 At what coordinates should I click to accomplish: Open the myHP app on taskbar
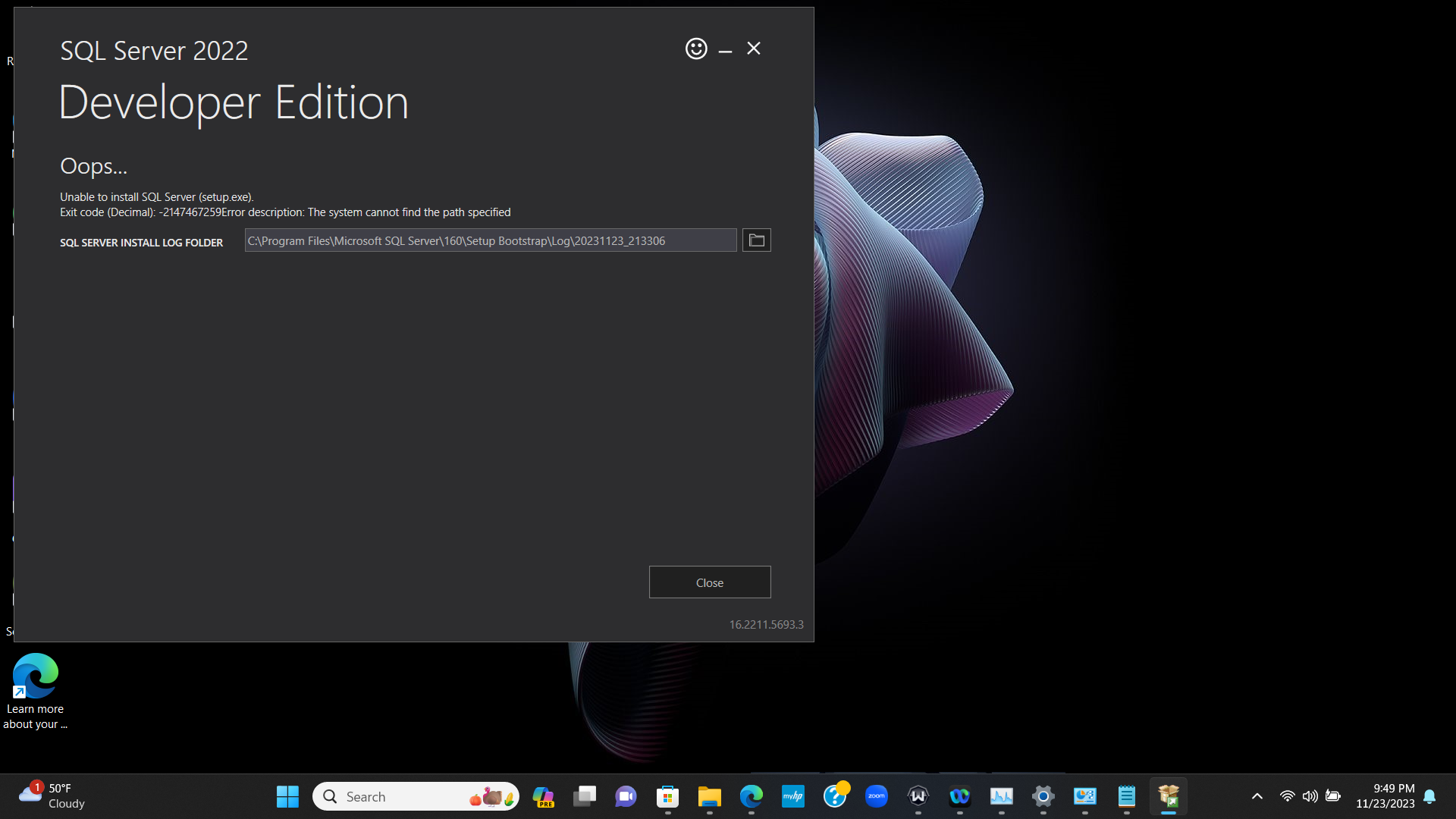[x=793, y=796]
